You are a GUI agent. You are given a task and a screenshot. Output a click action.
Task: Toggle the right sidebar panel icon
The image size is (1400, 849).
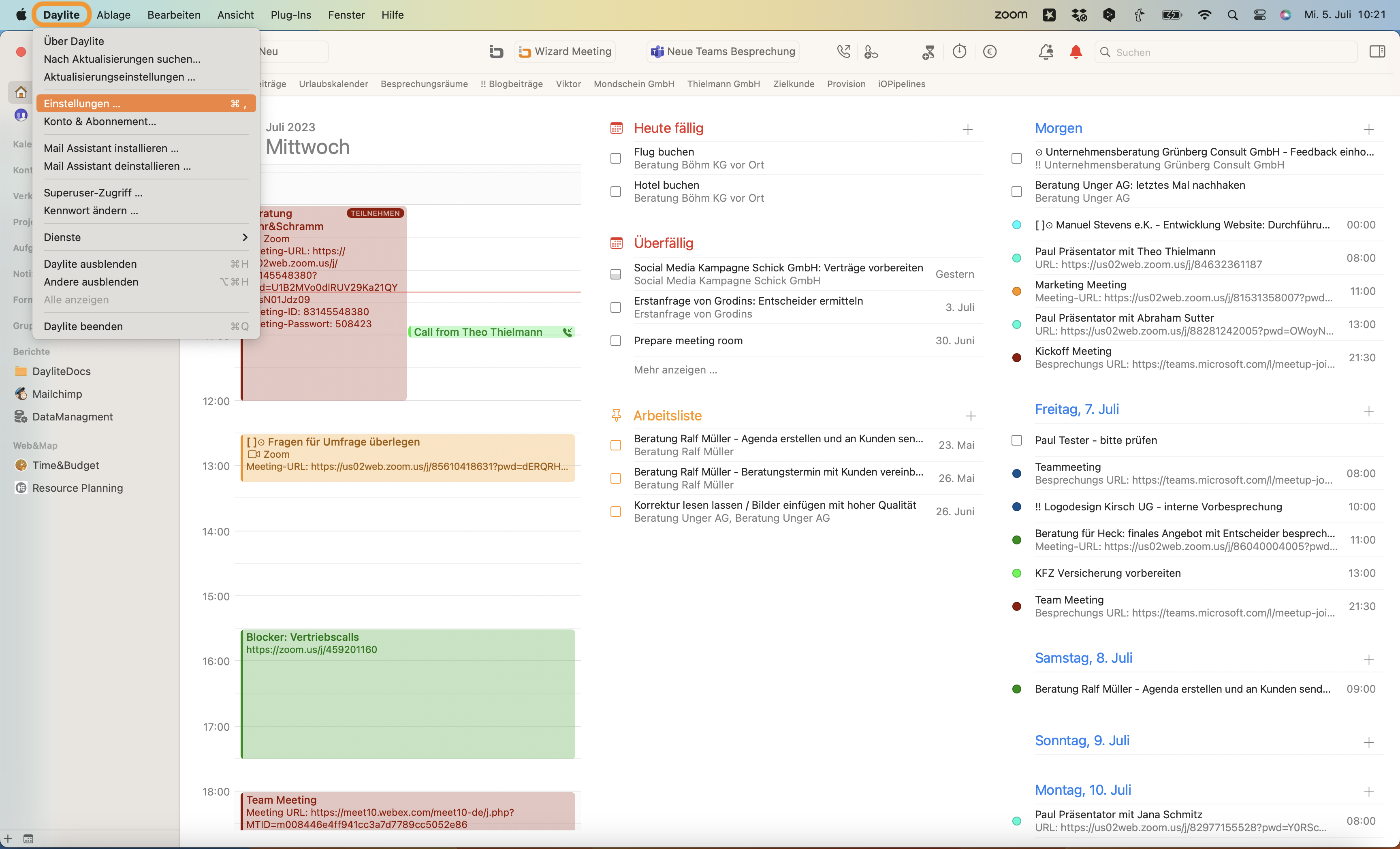1377,52
